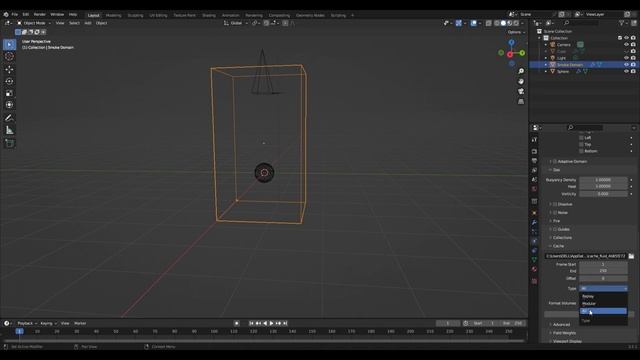Switch to the Modeling workspace tab
The width and height of the screenshot is (640, 360).
113,16
